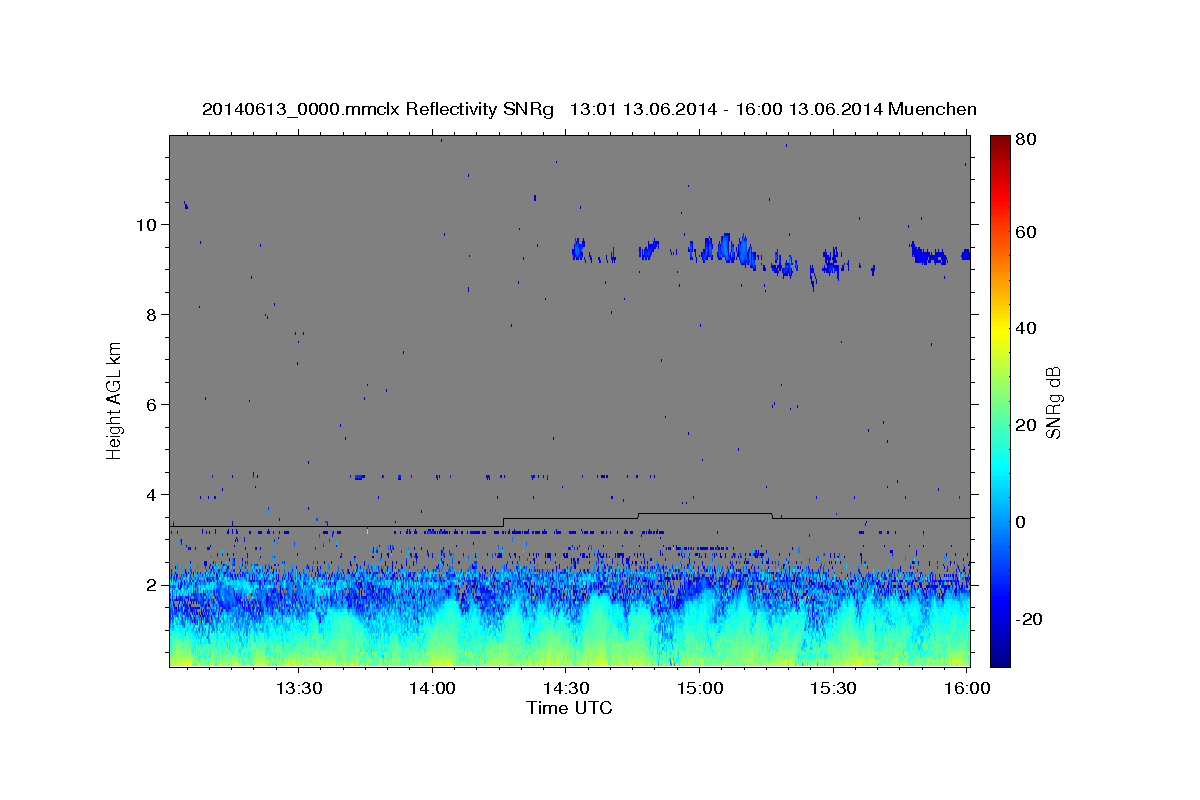
Task: Click the colorbar value 20
Action: point(1027,425)
